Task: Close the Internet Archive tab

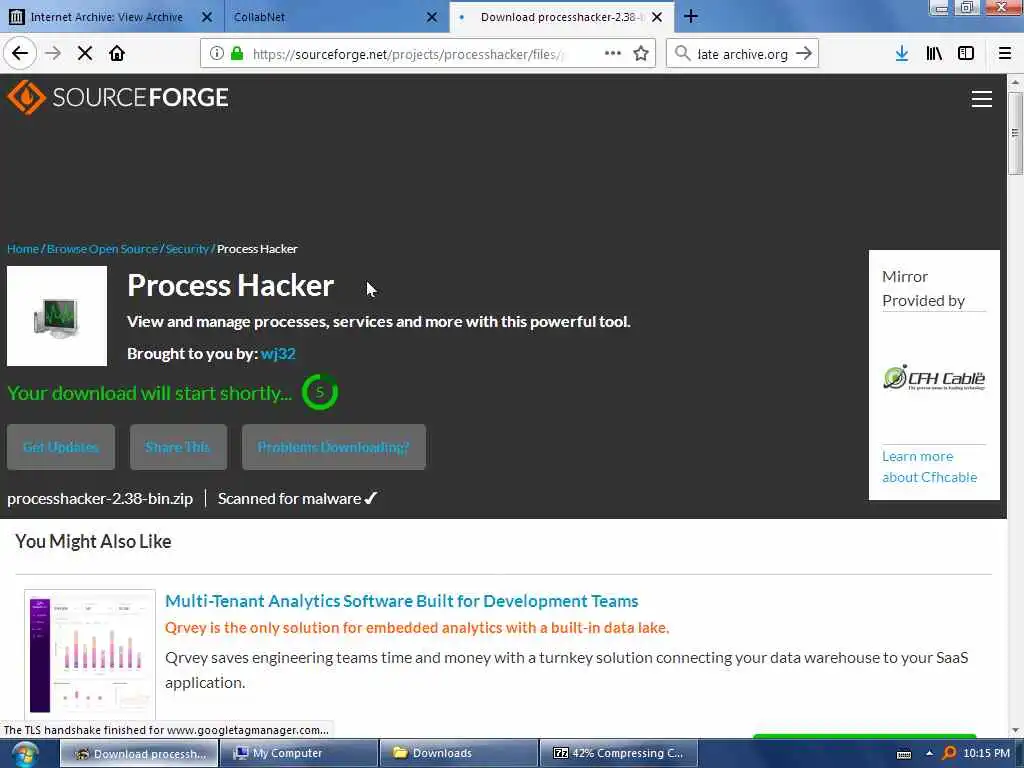Action: pyautogui.click(x=207, y=17)
